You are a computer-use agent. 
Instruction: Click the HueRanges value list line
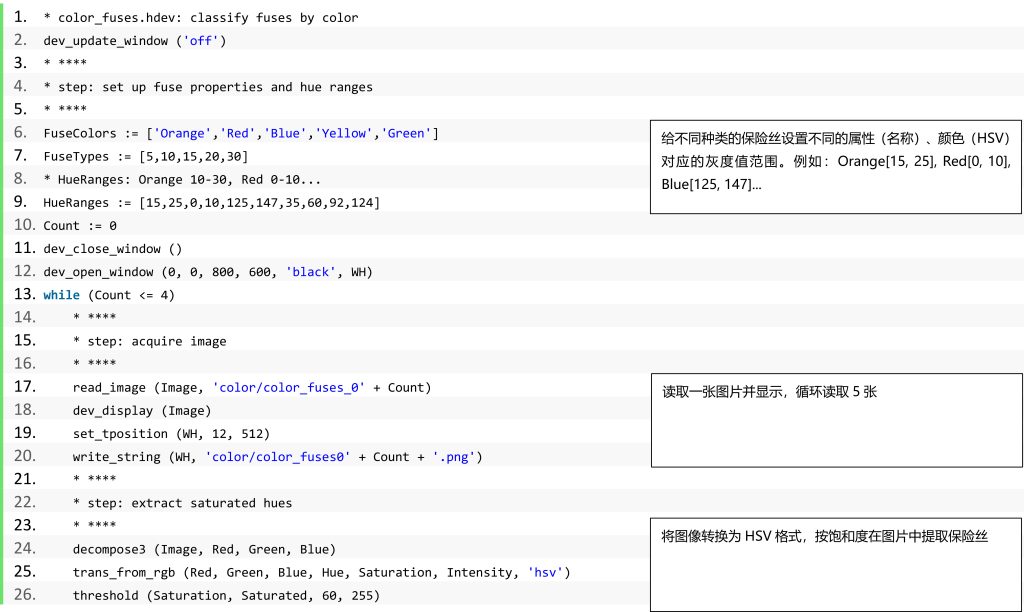click(211, 202)
